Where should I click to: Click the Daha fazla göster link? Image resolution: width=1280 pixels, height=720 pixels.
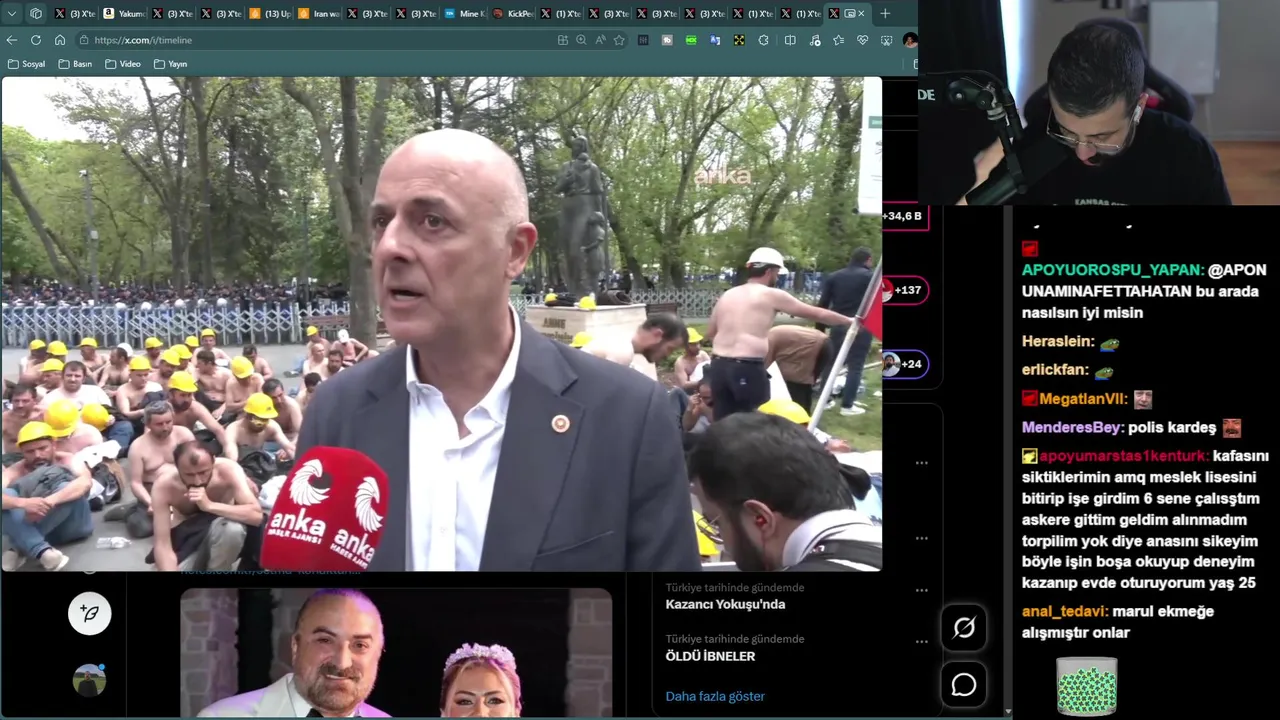(x=715, y=696)
